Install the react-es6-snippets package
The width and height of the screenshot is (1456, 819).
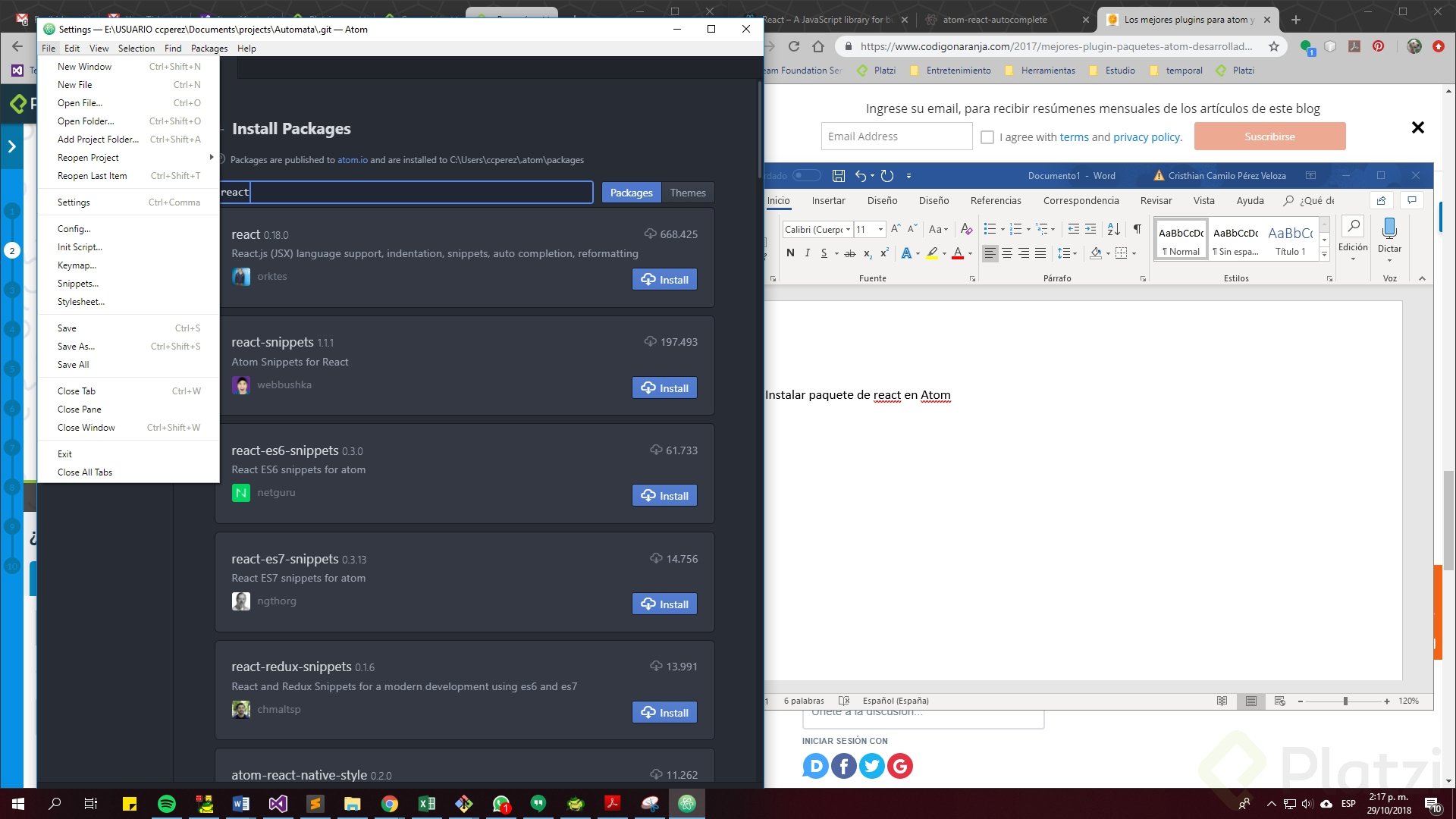tap(664, 496)
